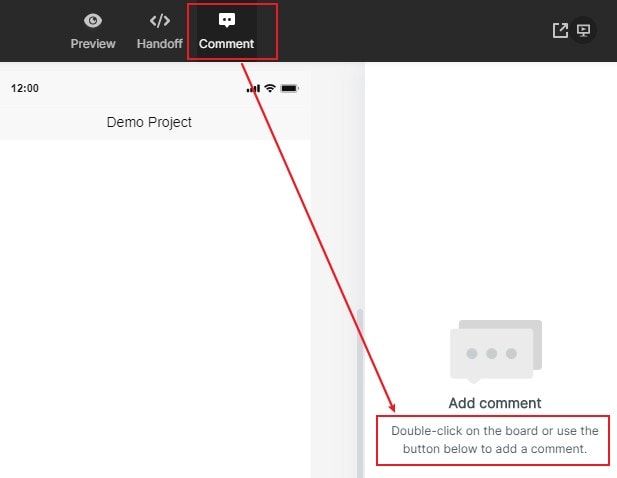This screenshot has width=617, height=478.
Task: Click the cellular signal icon
Action: [x=253, y=88]
